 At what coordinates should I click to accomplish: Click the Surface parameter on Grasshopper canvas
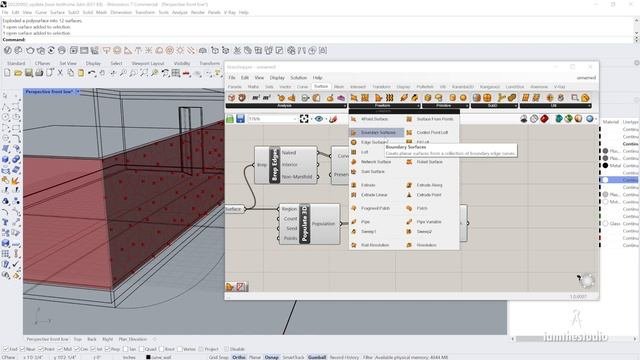pos(234,209)
